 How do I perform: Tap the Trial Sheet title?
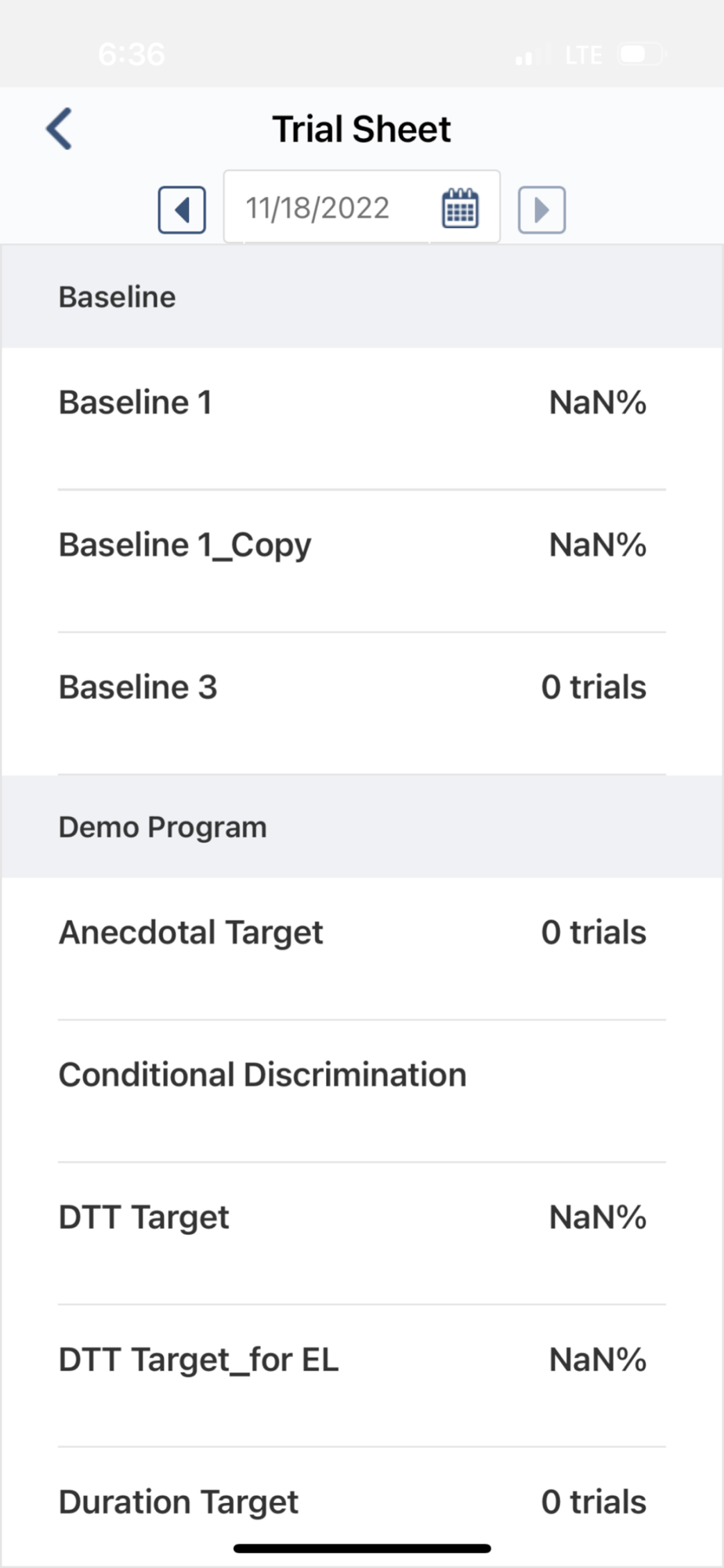(x=361, y=129)
